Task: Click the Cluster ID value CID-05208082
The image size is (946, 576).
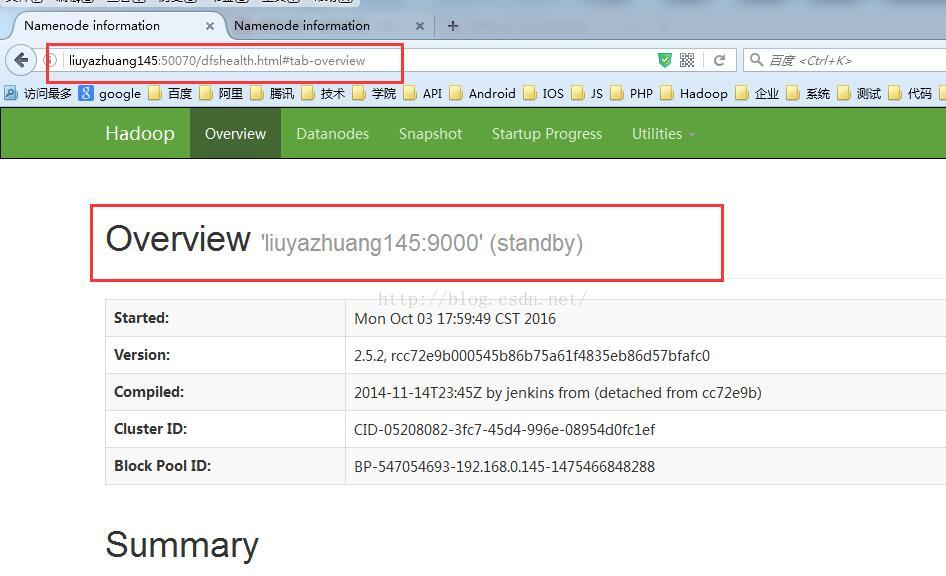Action: (504, 429)
